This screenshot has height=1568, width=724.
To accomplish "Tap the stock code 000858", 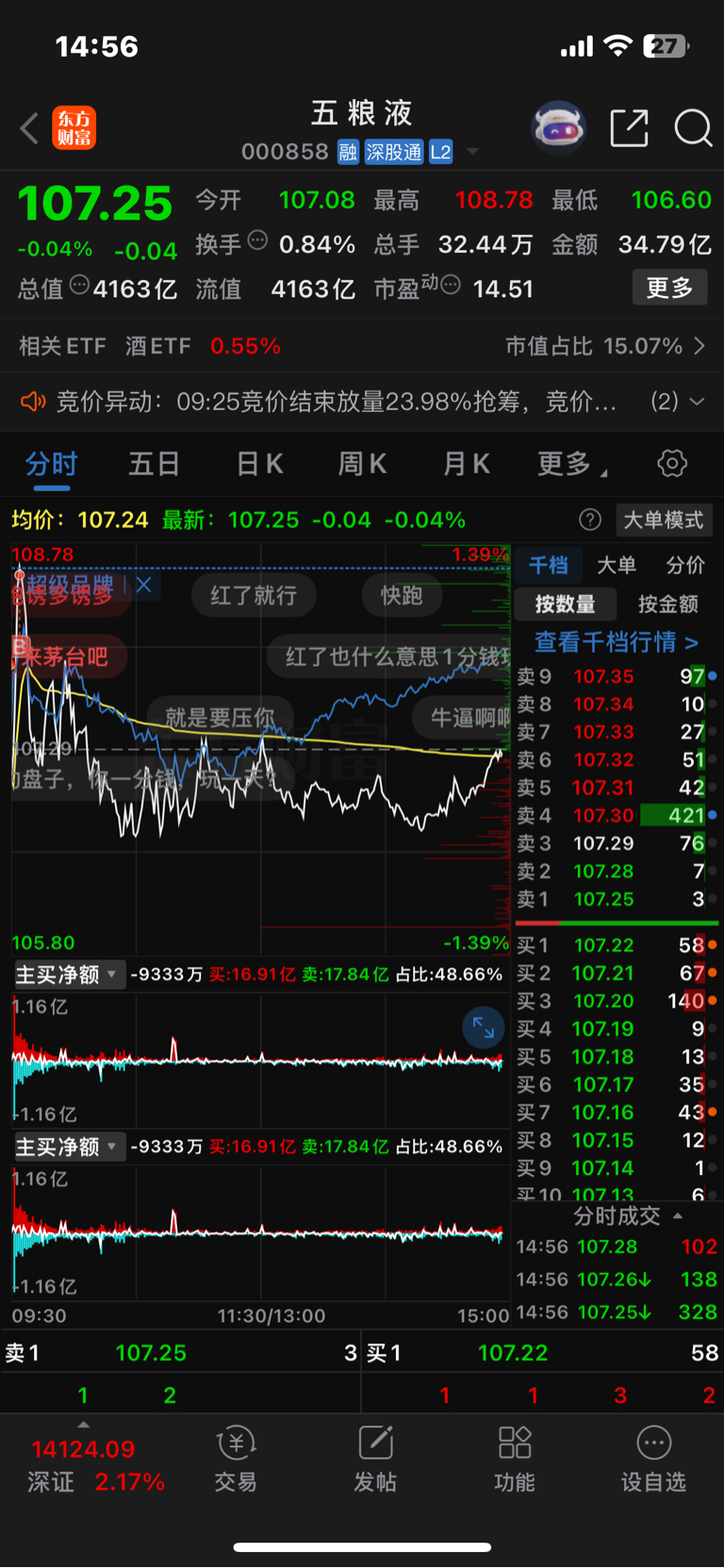I will click(x=285, y=152).
